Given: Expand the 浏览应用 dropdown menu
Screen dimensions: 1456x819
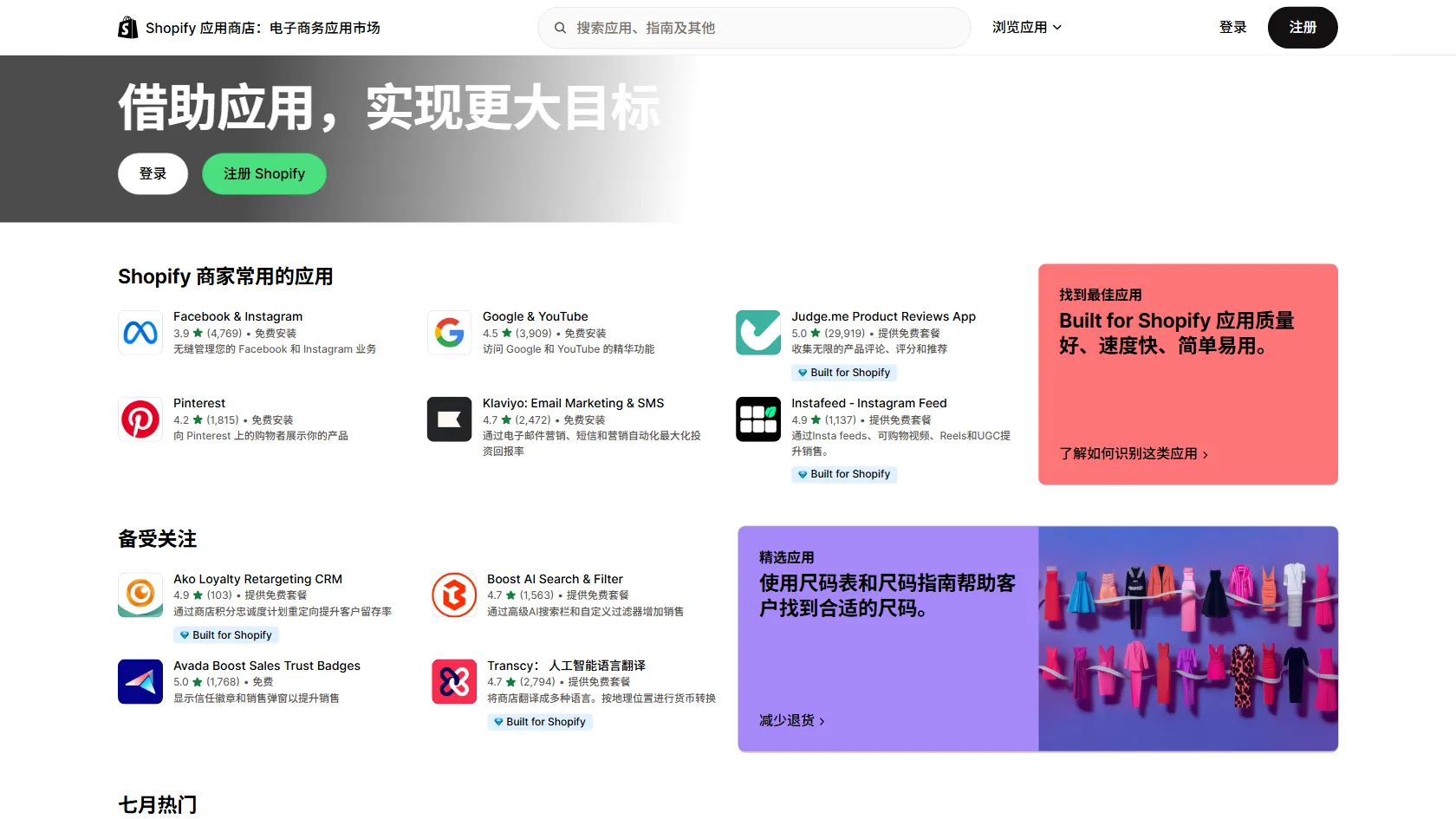Looking at the screenshot, I should click(1027, 28).
